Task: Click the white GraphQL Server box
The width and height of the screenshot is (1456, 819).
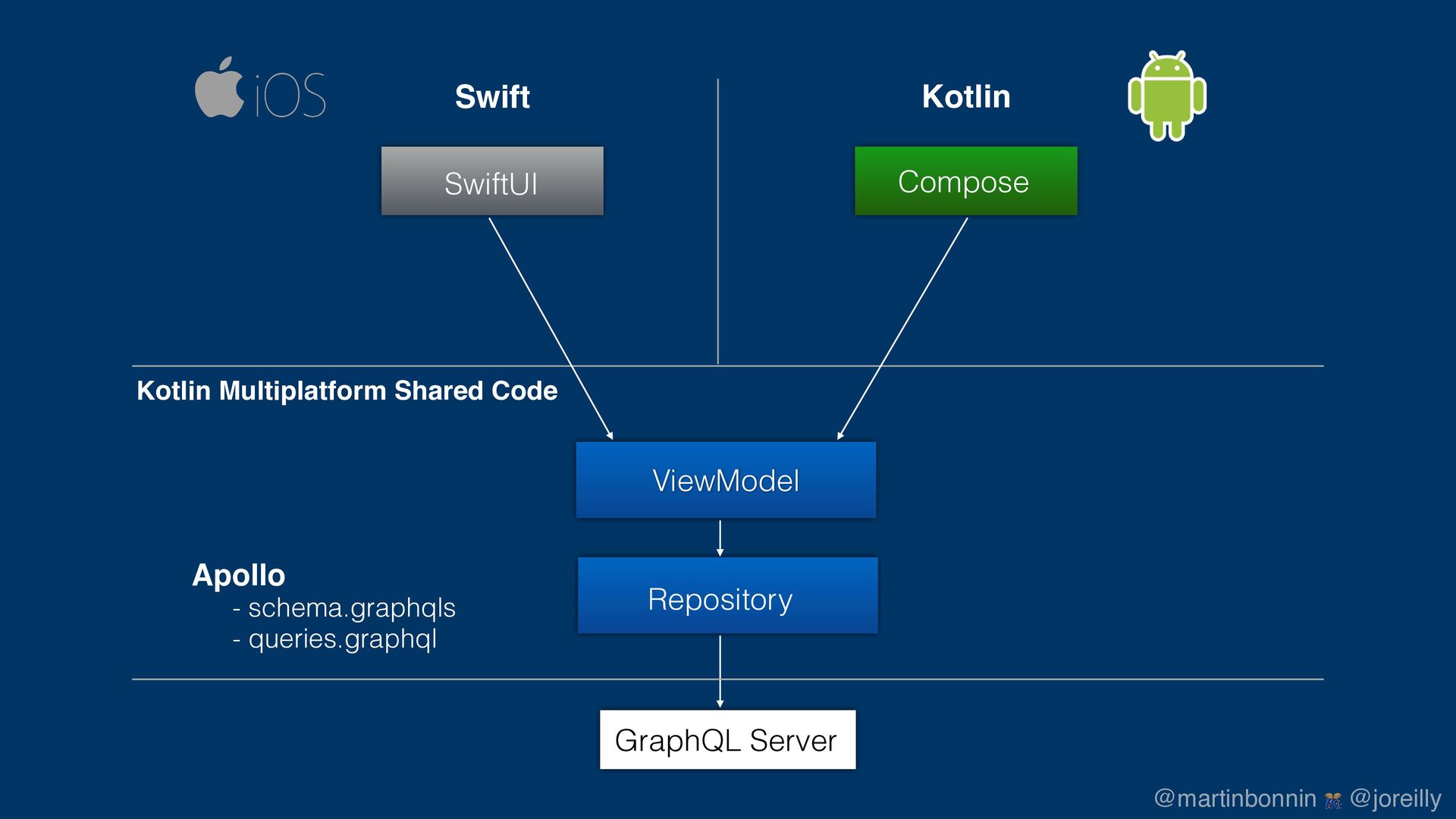Action: click(x=727, y=739)
